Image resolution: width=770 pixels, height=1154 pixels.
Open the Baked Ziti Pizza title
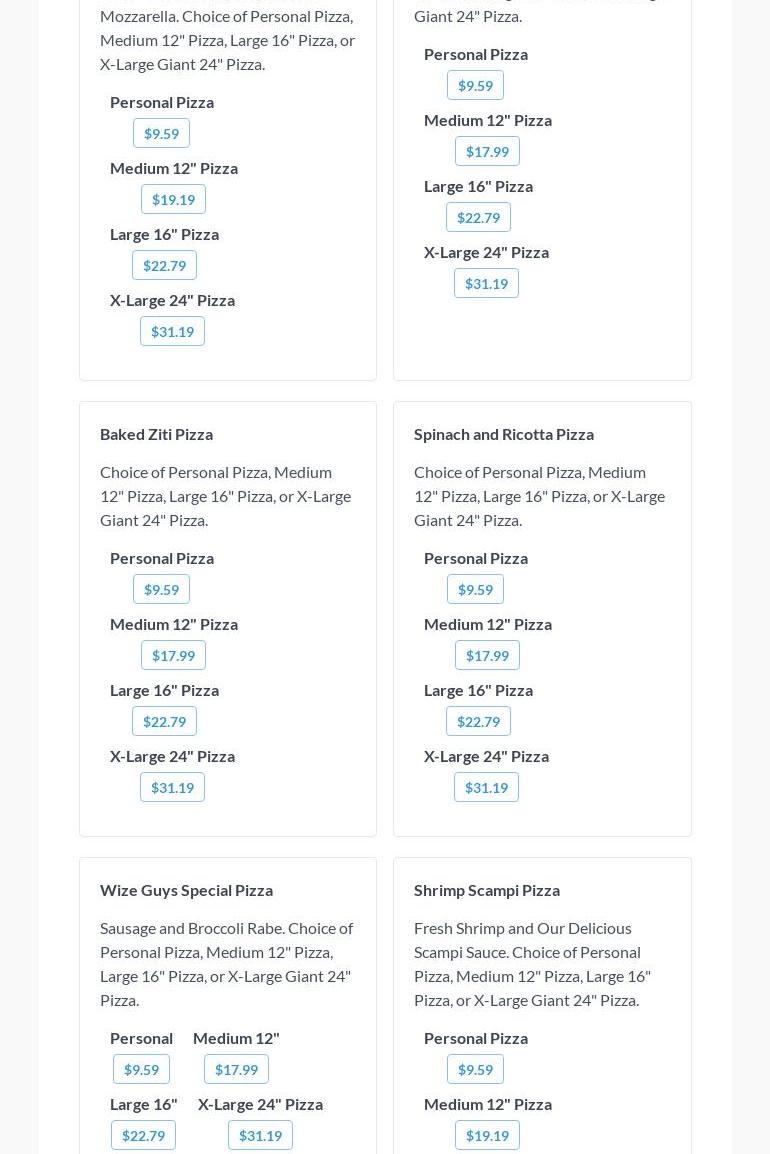[156, 434]
